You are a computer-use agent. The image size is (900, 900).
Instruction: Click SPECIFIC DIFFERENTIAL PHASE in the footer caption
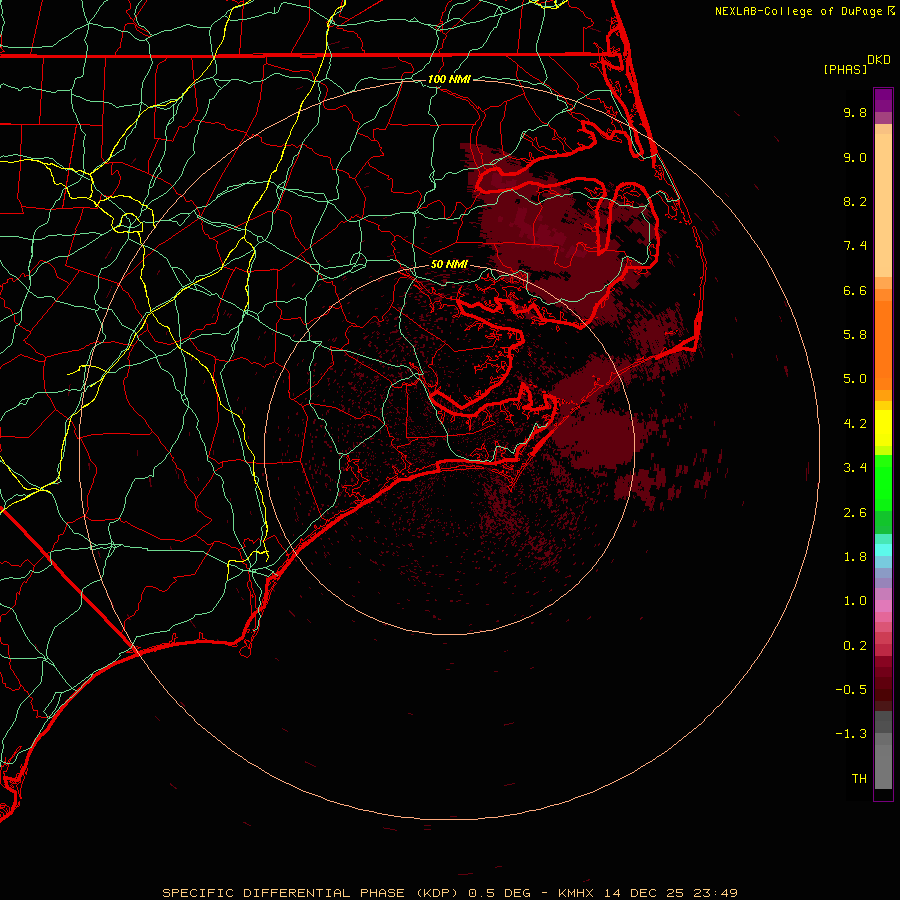click(285, 893)
